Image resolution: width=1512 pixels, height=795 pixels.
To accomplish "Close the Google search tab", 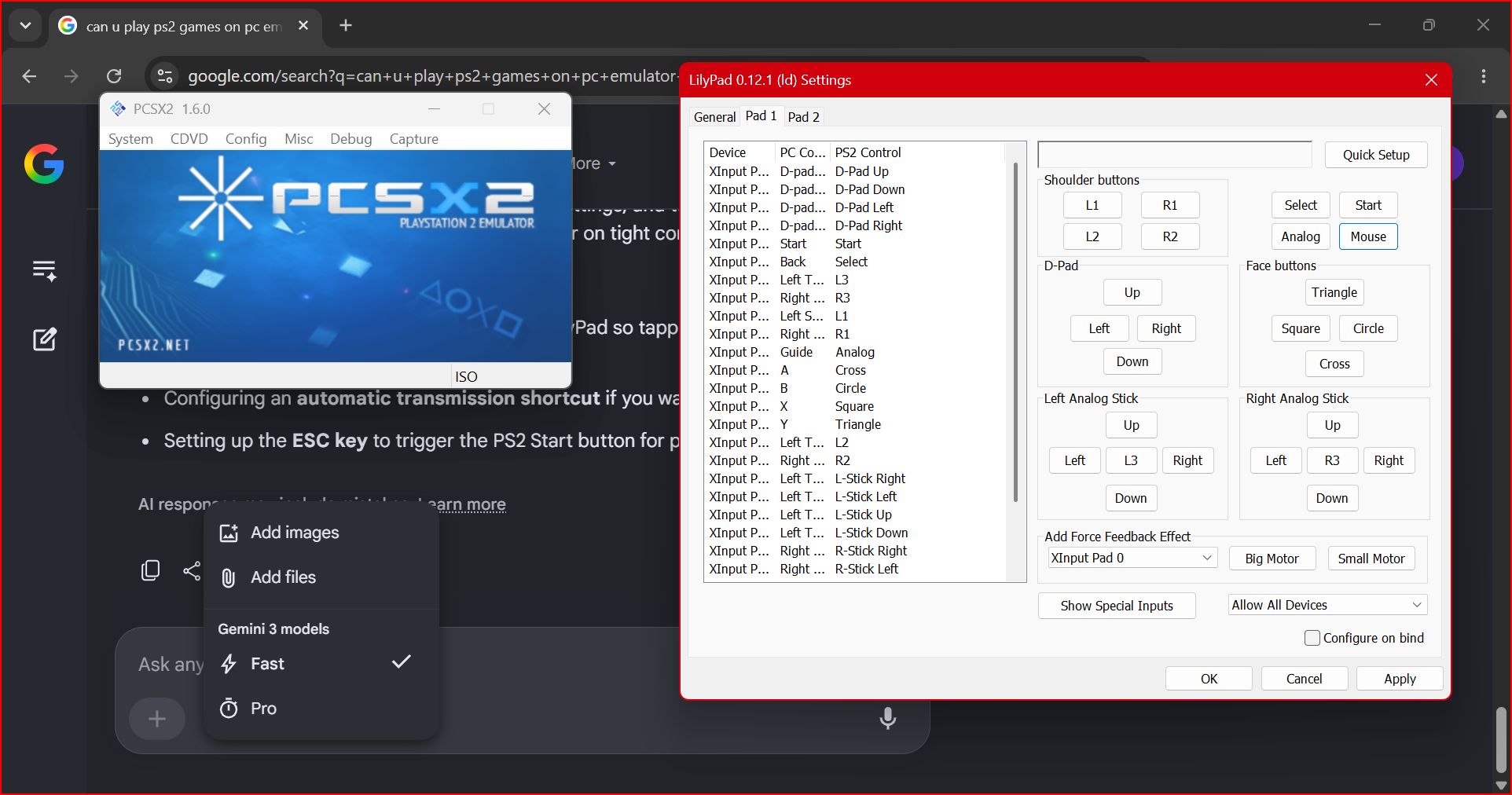I will (303, 25).
